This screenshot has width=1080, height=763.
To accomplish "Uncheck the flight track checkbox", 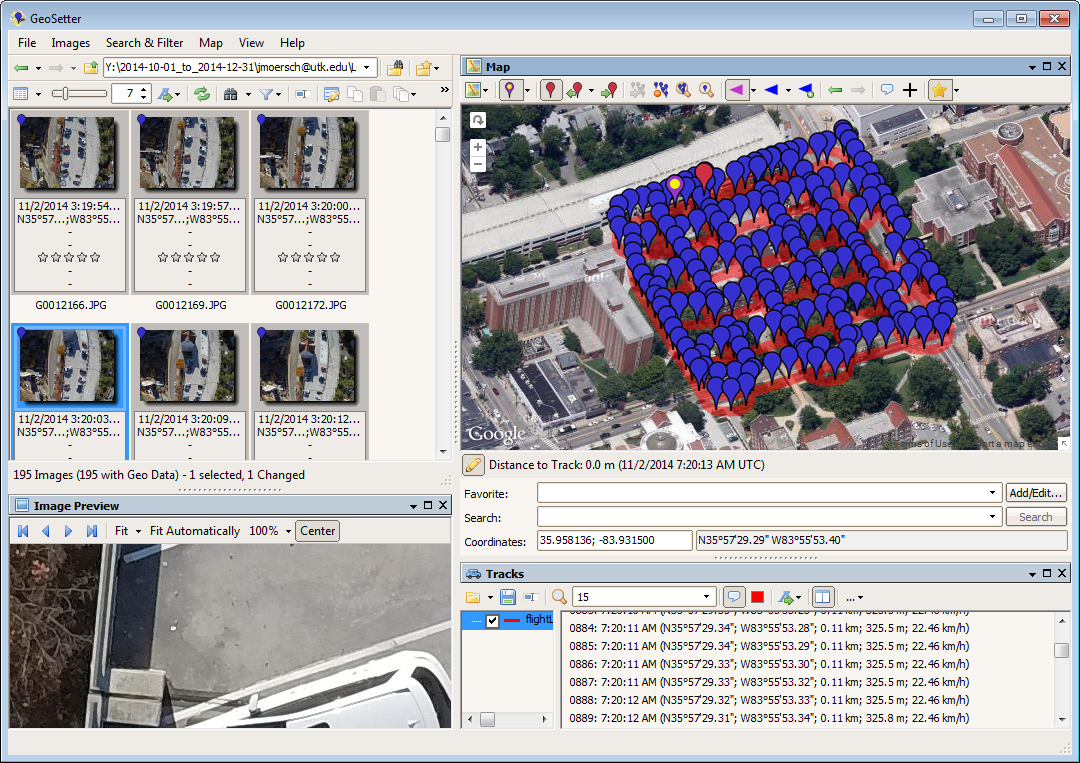I will (492, 620).
